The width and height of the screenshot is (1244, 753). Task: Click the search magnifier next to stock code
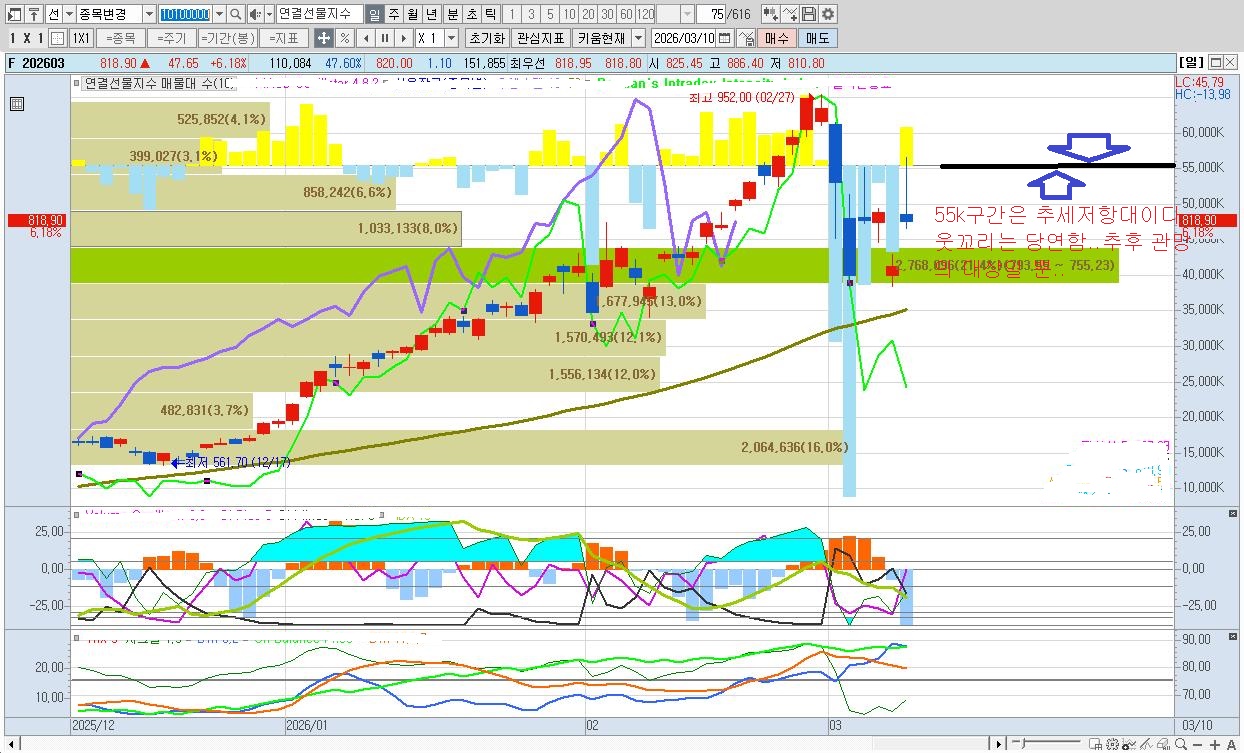235,14
